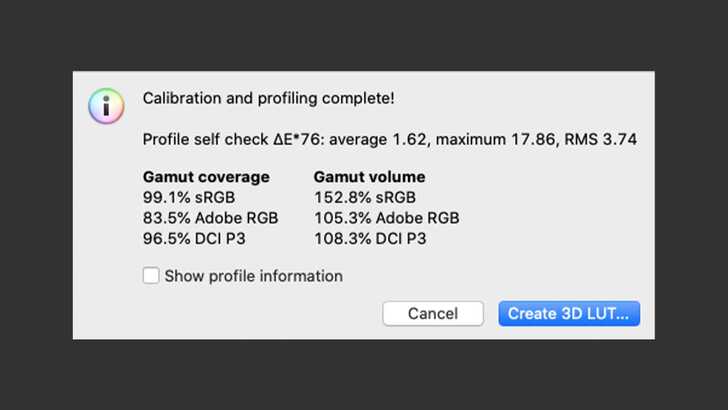
Task: Click the colorful info icon
Action: (x=106, y=105)
